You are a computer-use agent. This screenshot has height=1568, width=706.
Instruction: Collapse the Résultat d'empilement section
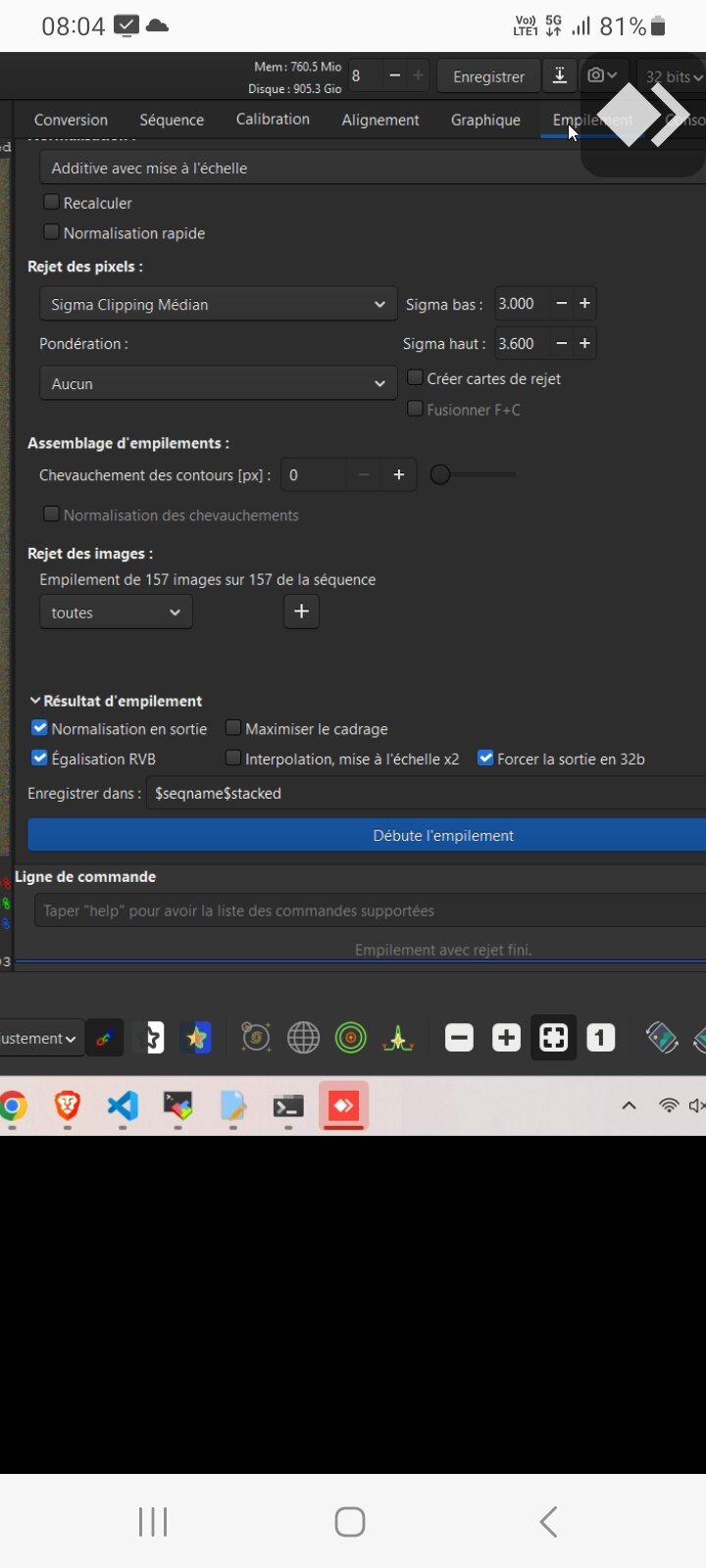(x=35, y=701)
